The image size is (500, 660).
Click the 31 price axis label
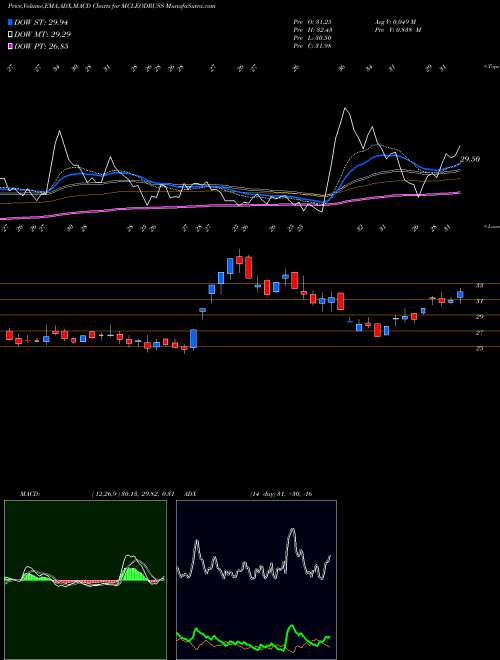(x=479, y=301)
